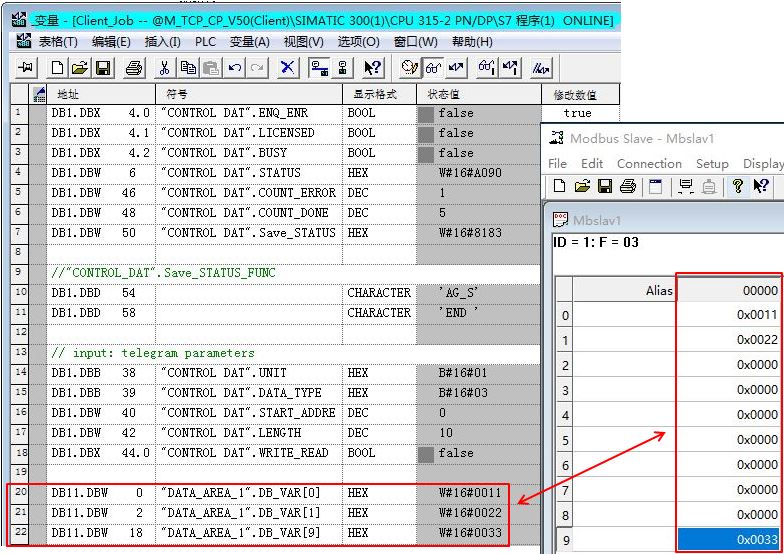Screen dimensions: 784x554
Task: Open the 选项(O) menu
Action: (x=358, y=42)
